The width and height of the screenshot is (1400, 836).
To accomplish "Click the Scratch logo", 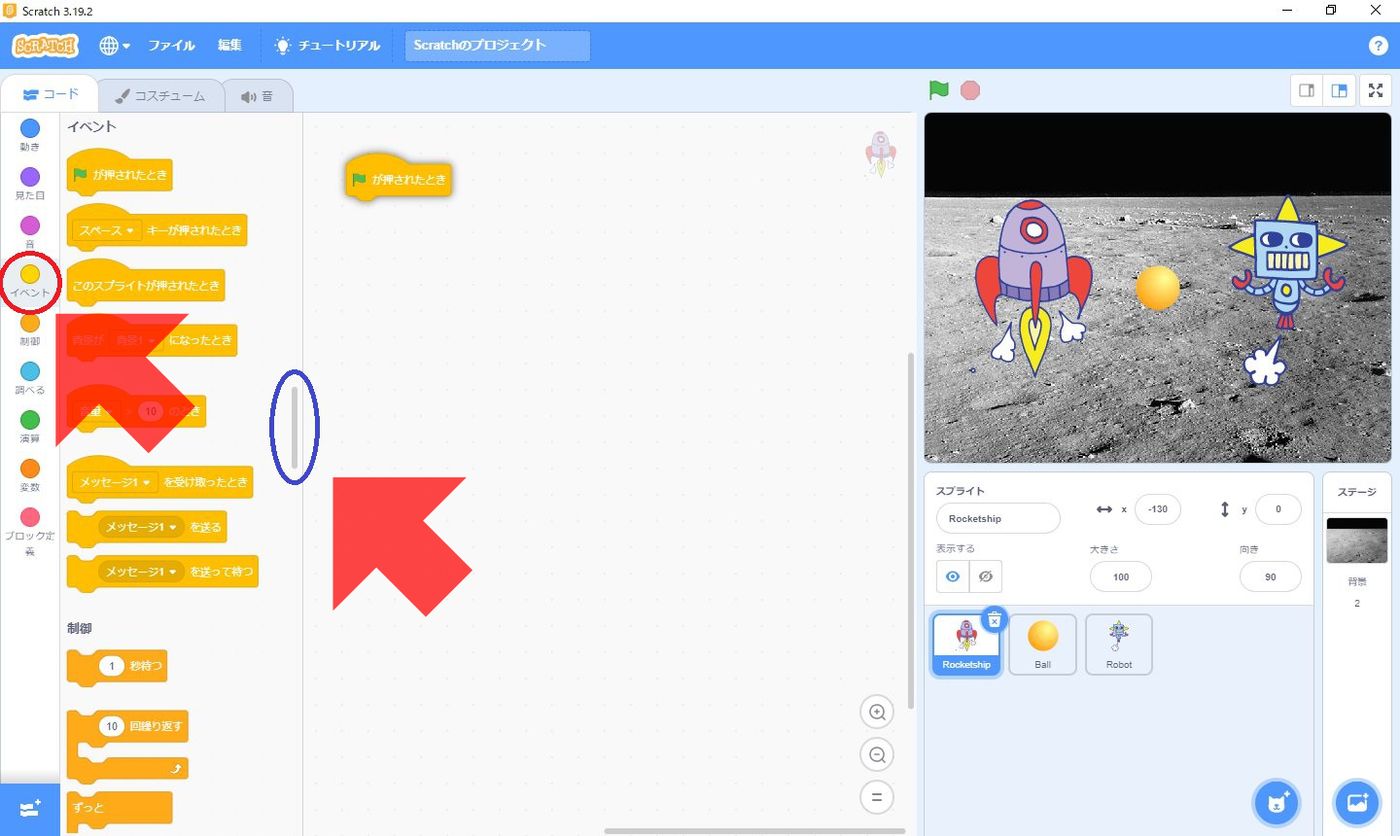I will pyautogui.click(x=44, y=46).
